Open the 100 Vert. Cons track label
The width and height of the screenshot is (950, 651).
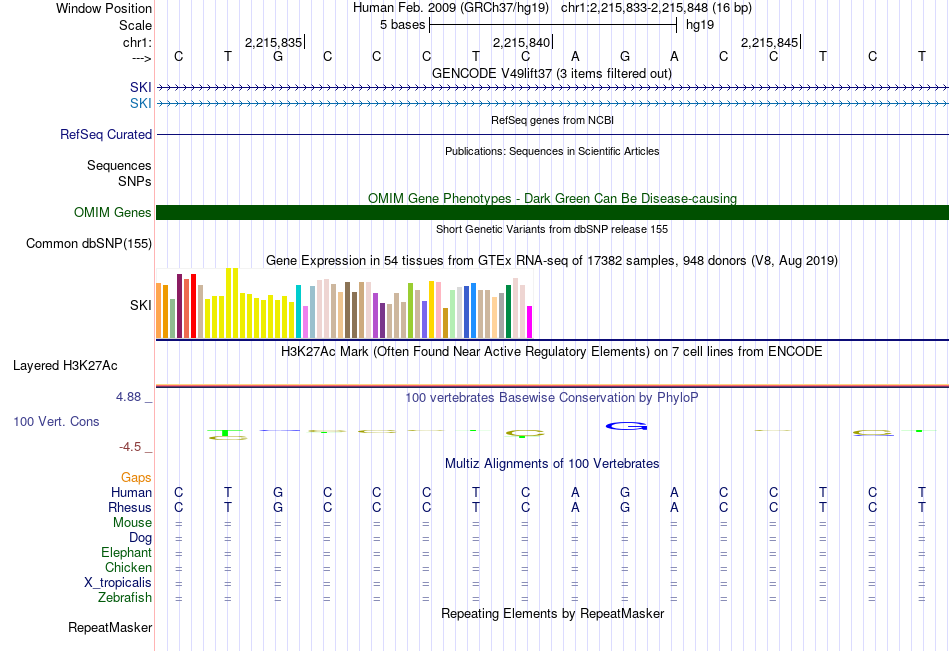pos(56,422)
